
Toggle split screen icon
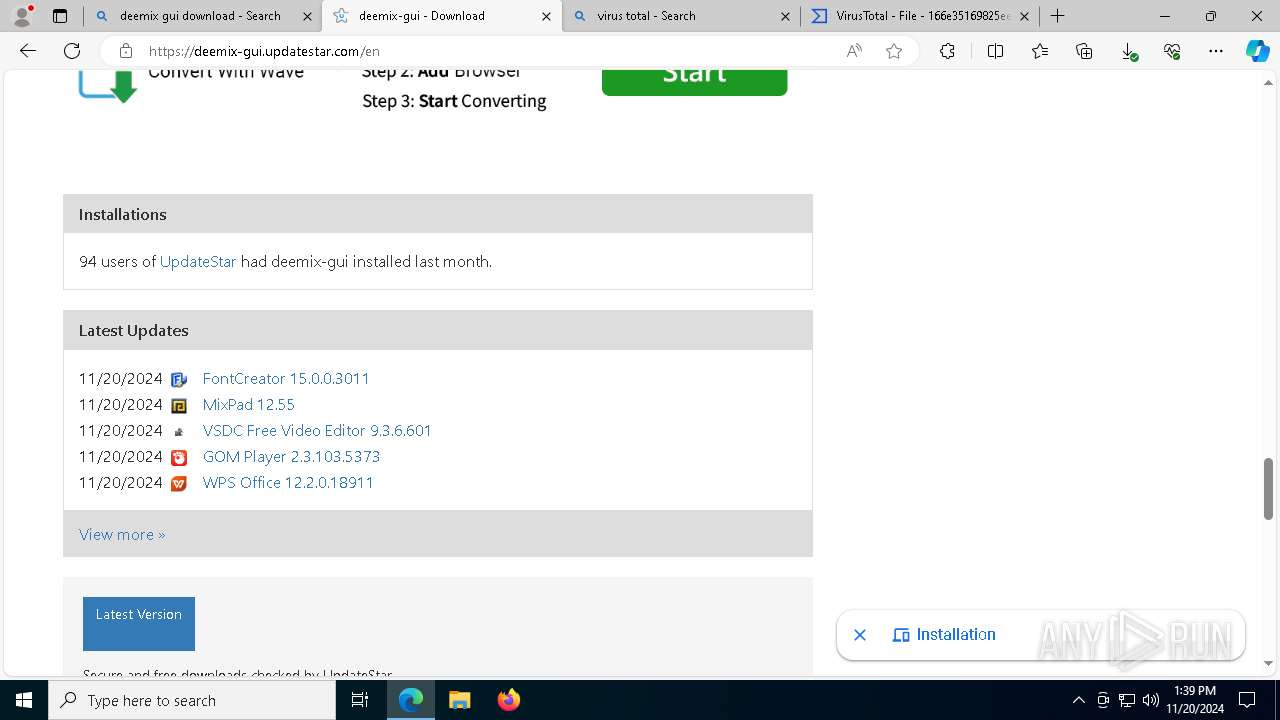click(995, 51)
